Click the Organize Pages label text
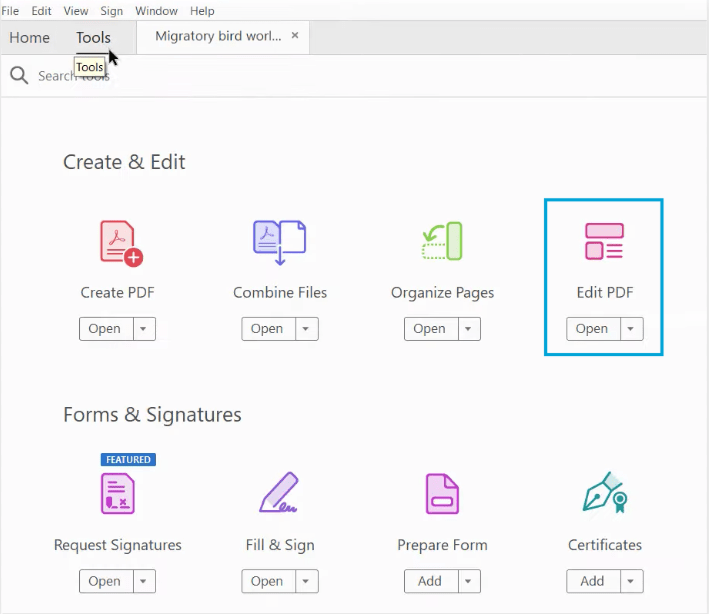 [x=442, y=293]
